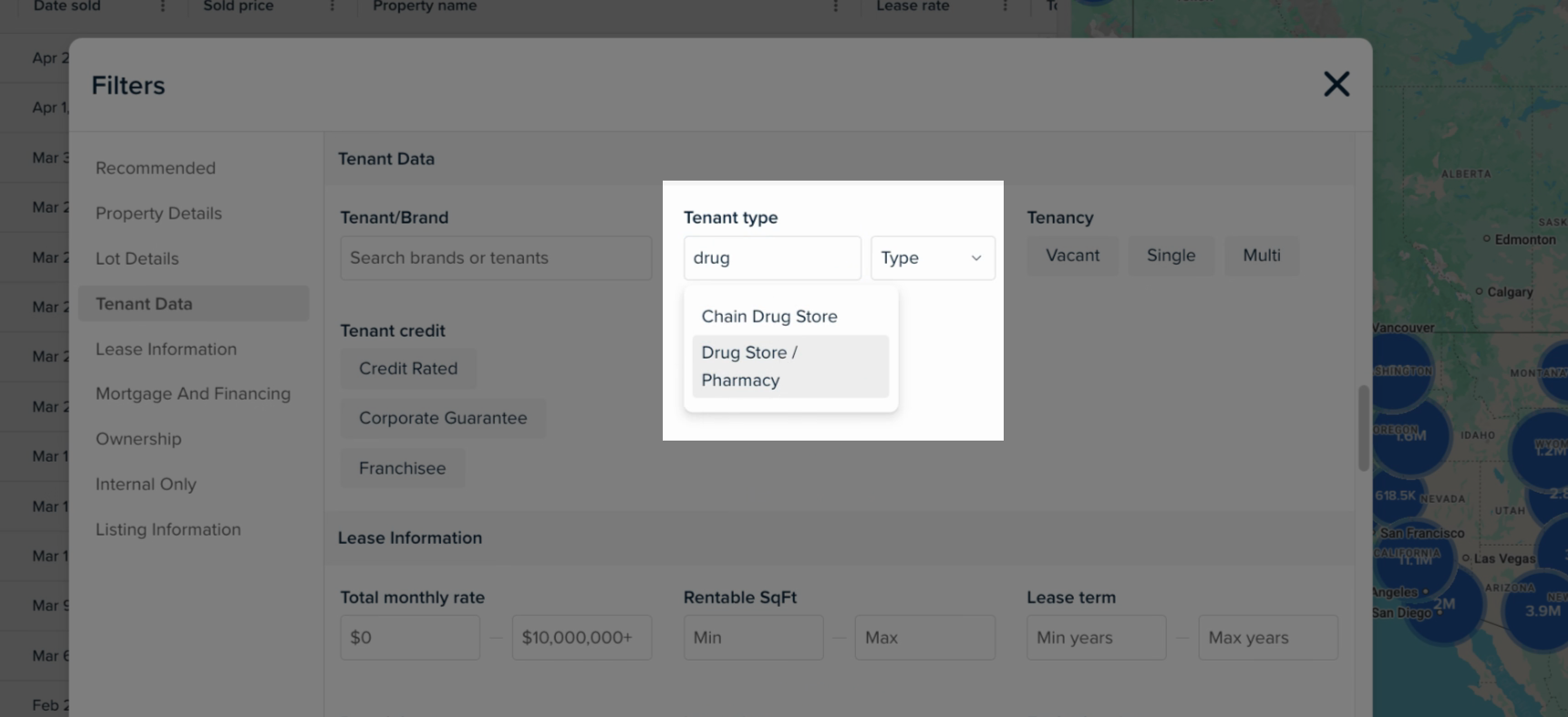This screenshot has width=1568, height=717.
Task: Select Chain Drug Store option
Action: 769,317
